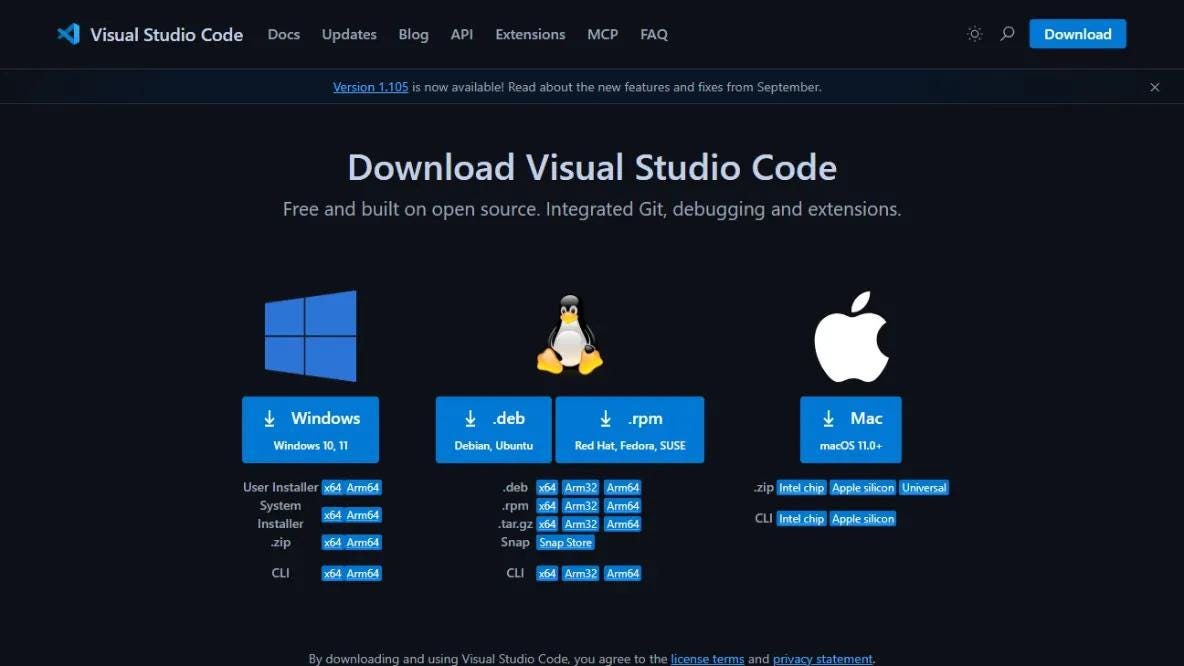Download the Windows 10, 11 installer

[x=310, y=430]
